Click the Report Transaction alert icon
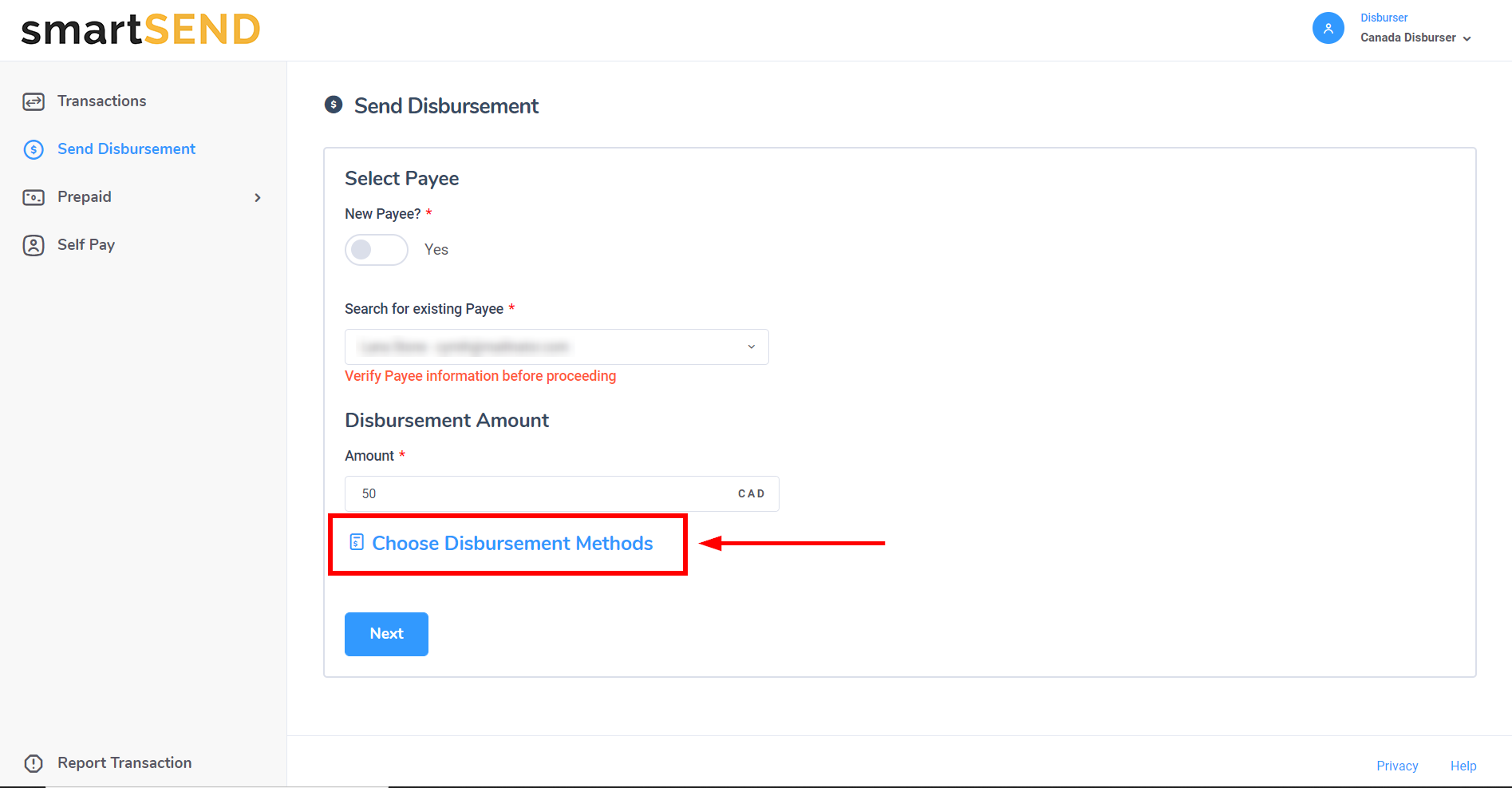 pyautogui.click(x=34, y=763)
